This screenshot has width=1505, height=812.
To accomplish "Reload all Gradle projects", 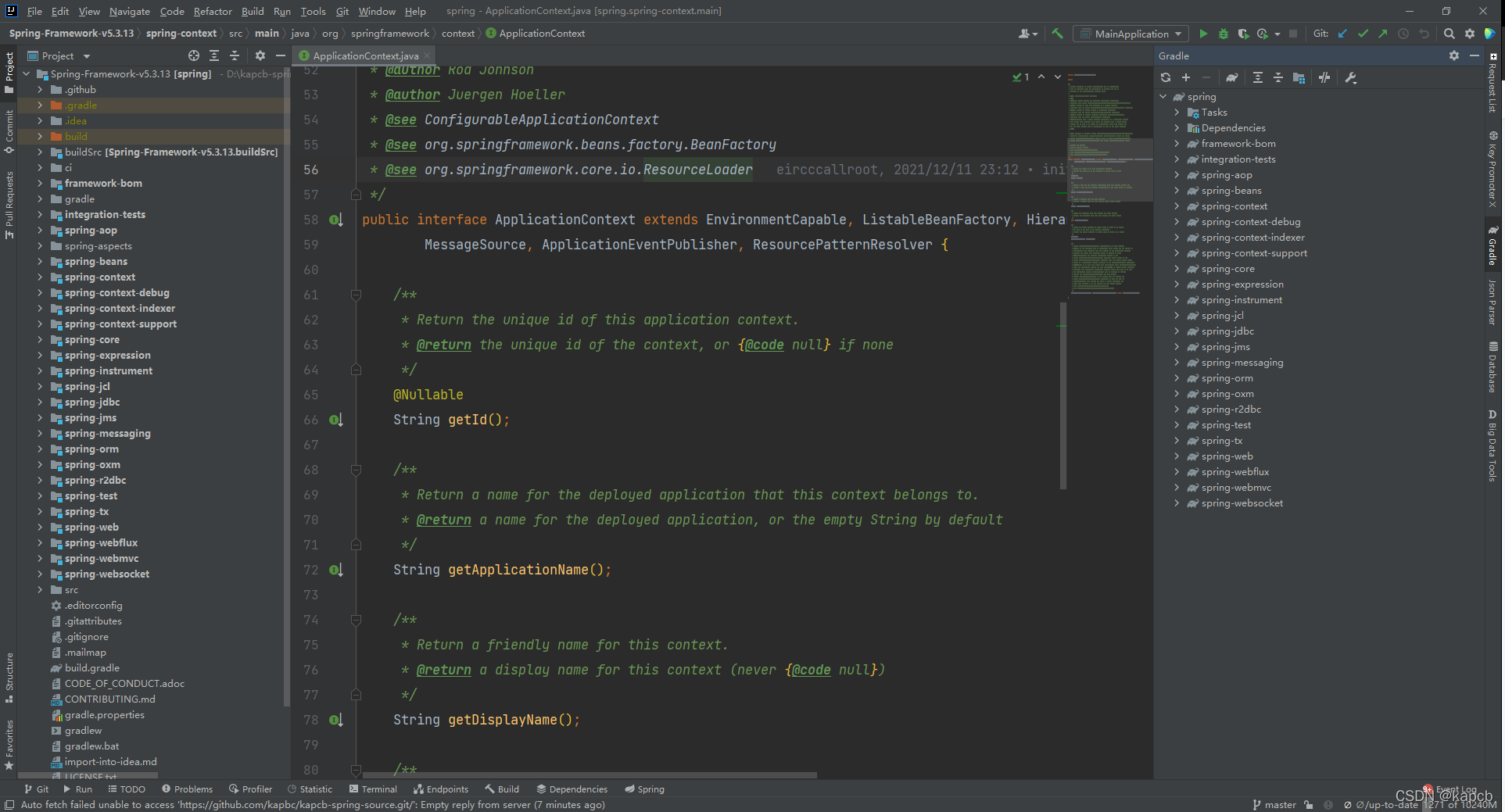I will pos(1166,77).
